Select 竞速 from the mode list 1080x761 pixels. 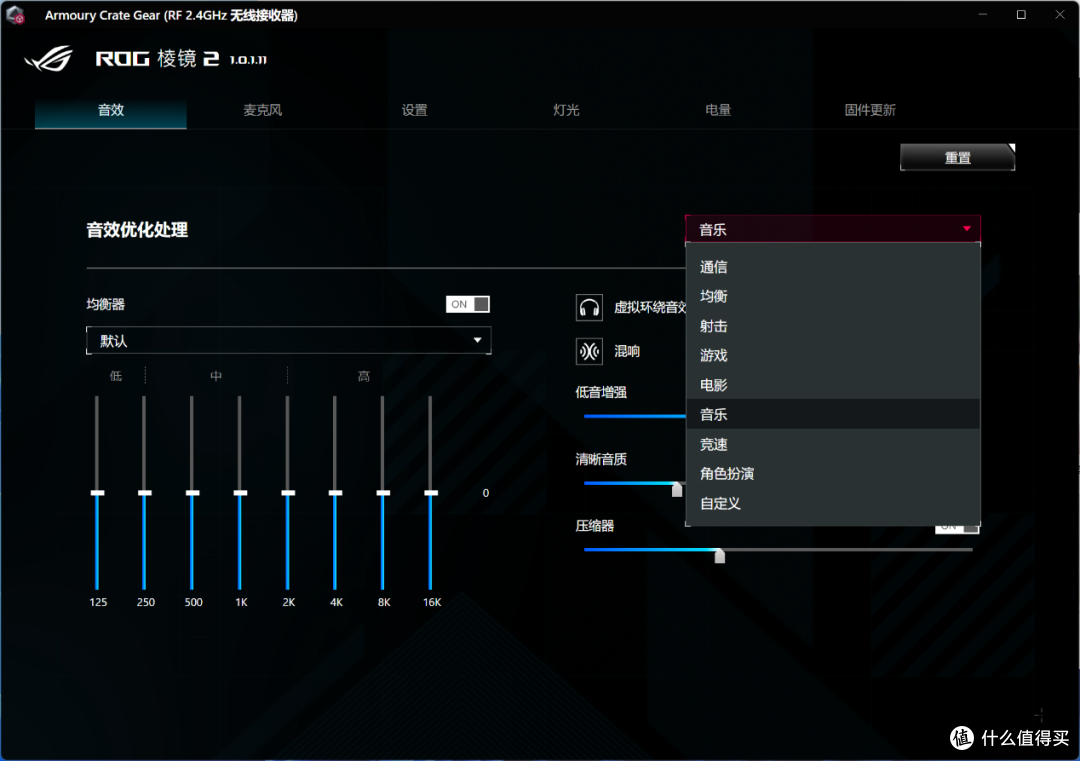tap(833, 444)
